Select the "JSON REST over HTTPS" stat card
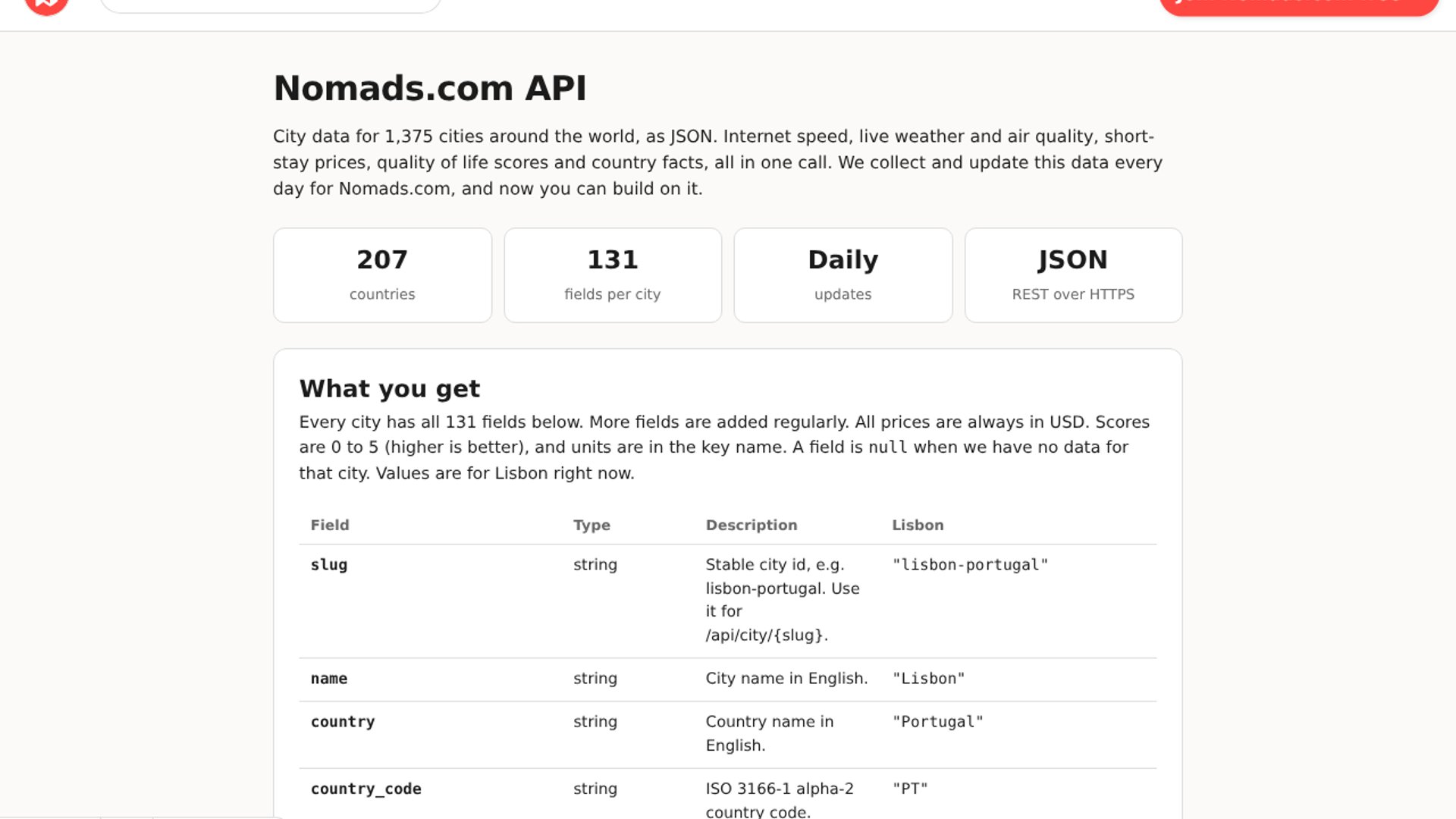The image size is (1456, 819). [1073, 275]
